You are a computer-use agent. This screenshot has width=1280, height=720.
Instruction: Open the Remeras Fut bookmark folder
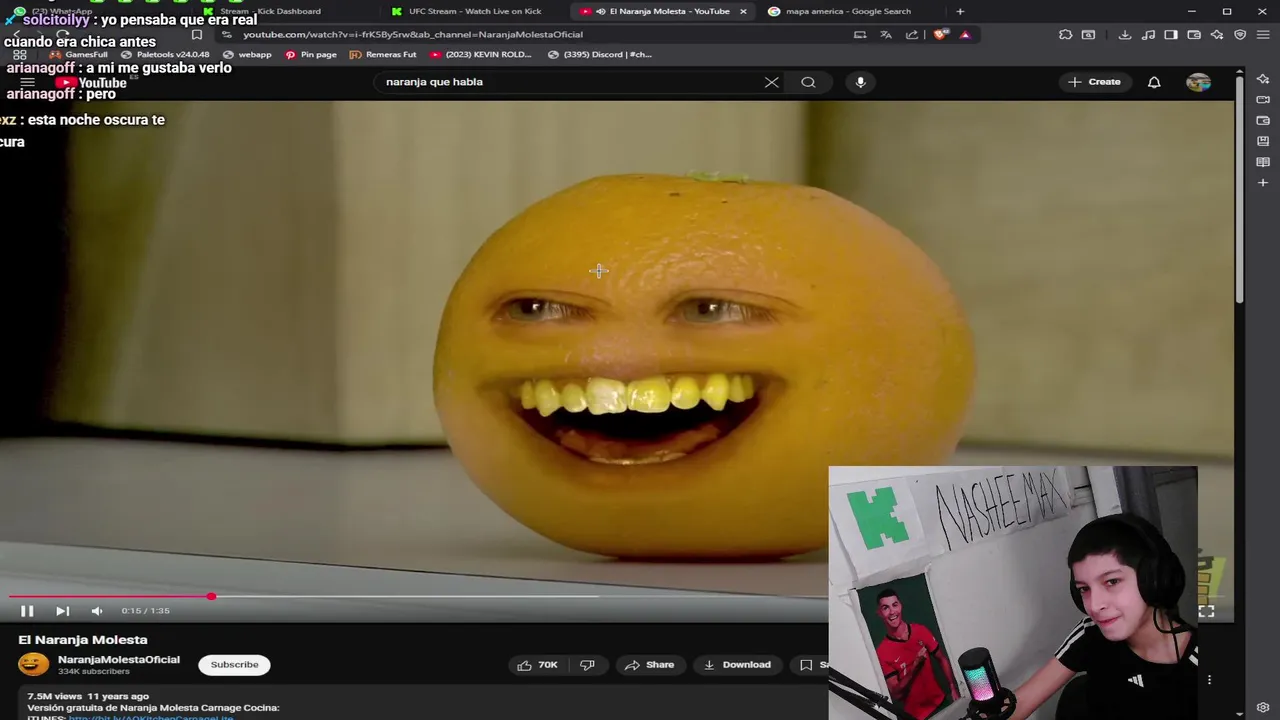tap(383, 55)
